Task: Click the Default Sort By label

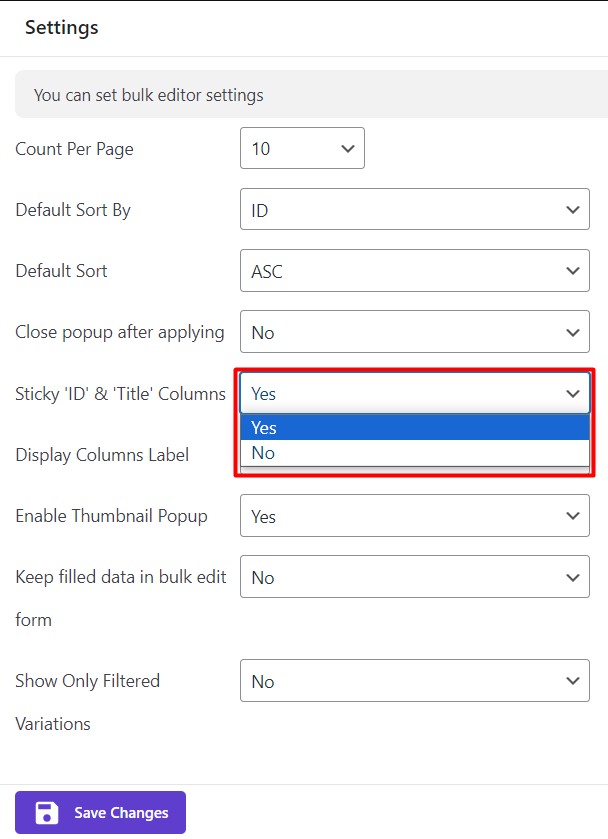Action: 73,210
